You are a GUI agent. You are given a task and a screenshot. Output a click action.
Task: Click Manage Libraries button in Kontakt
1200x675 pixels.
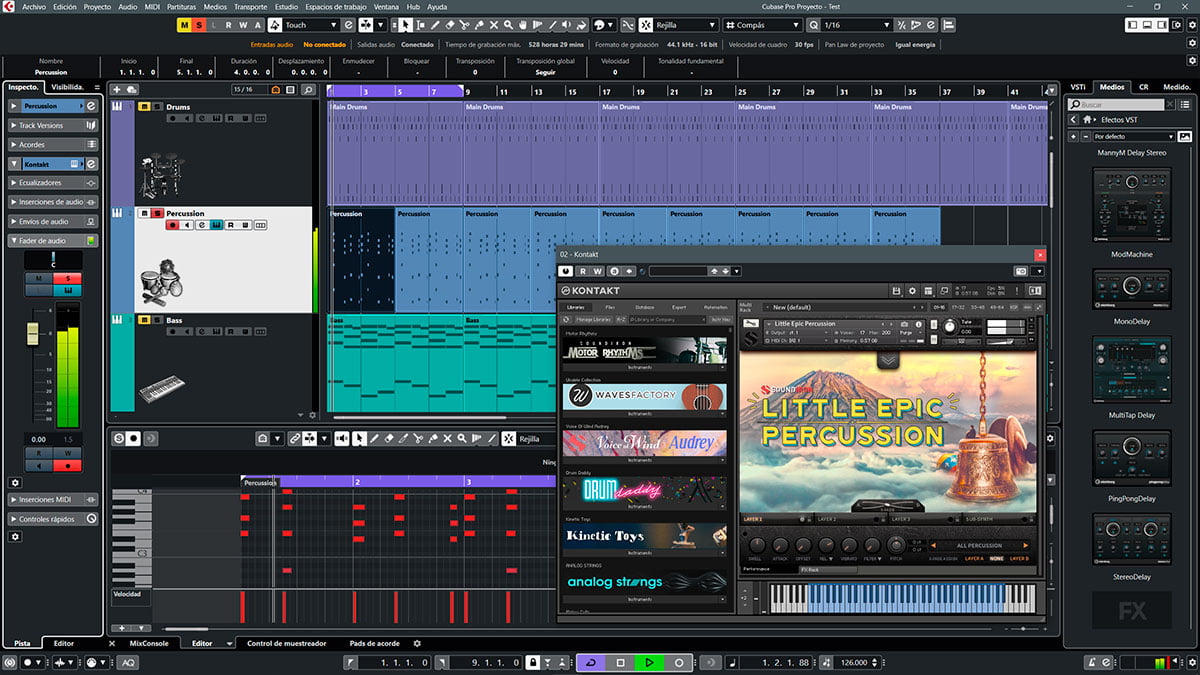594,319
